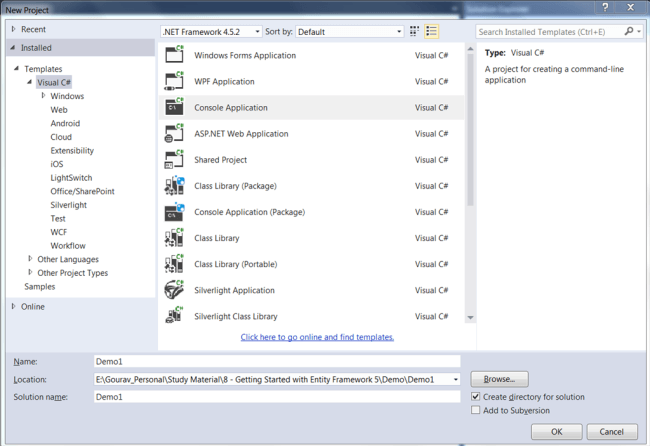Select the Android category
650x446 pixels.
65,123
